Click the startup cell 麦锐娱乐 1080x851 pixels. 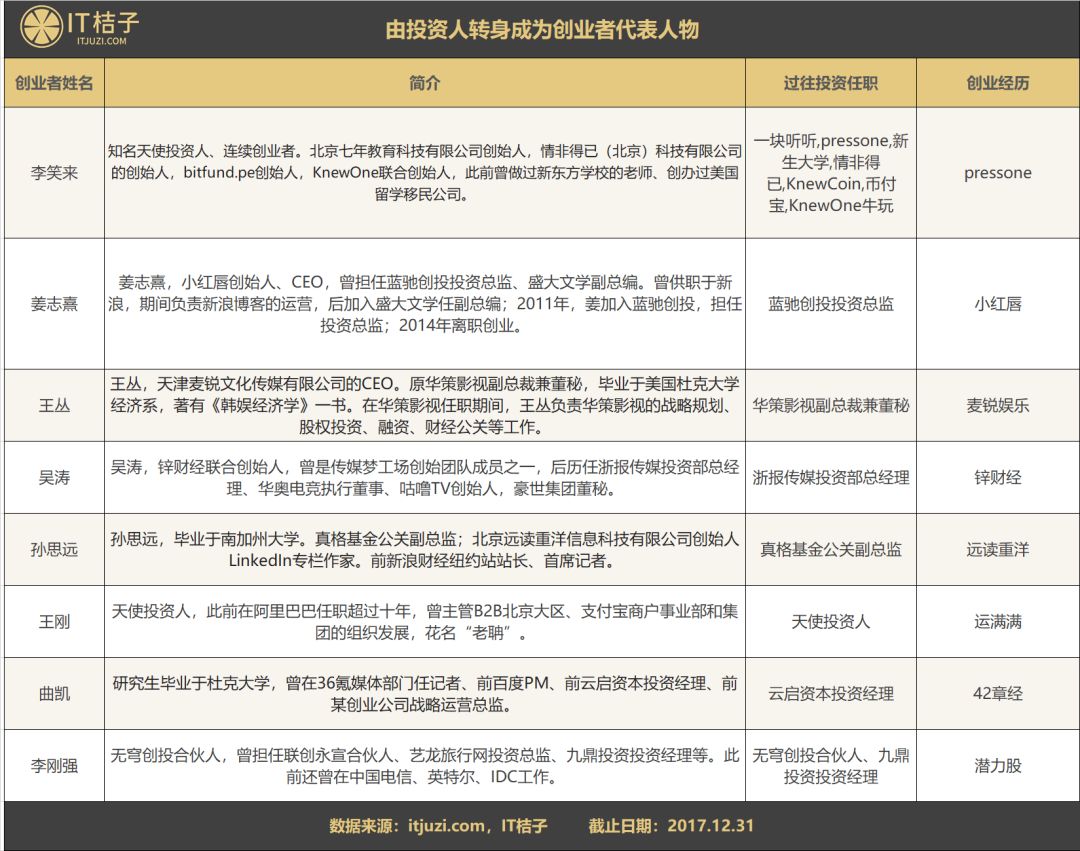997,406
